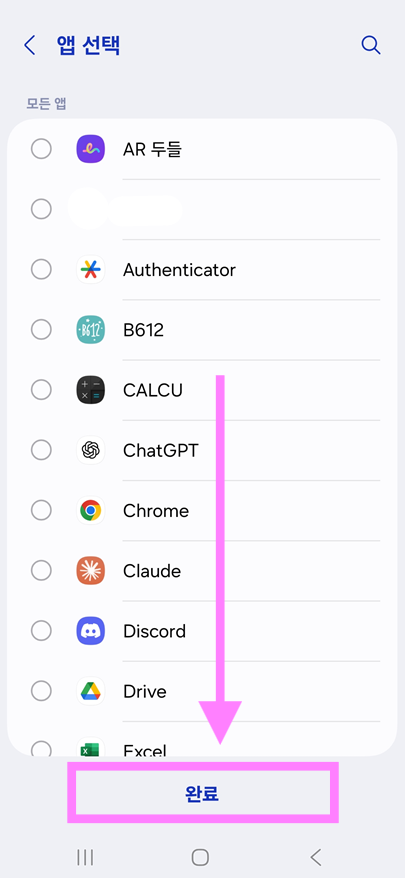Screen dimensions: 405x878
Task: Open recent apps from the navigation bar
Action: (x=85, y=857)
